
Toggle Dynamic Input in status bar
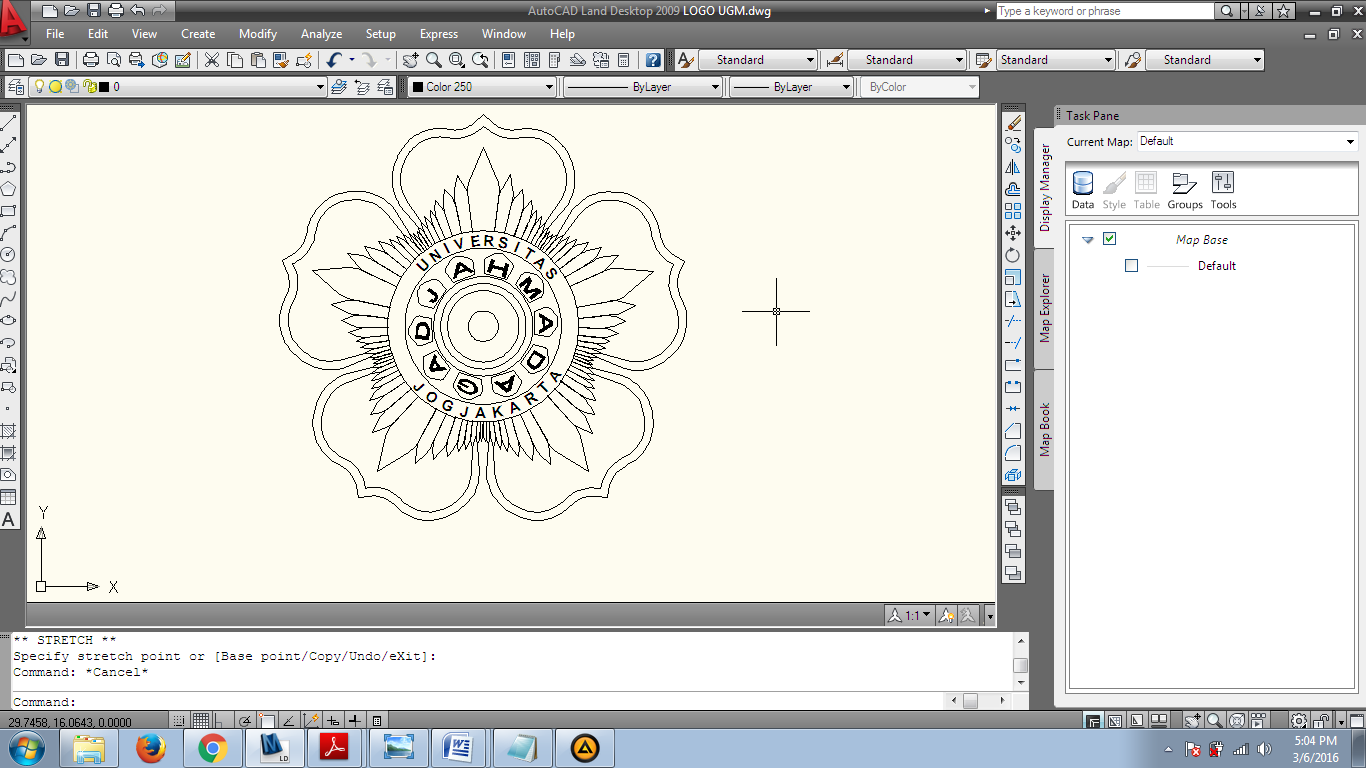(333, 720)
